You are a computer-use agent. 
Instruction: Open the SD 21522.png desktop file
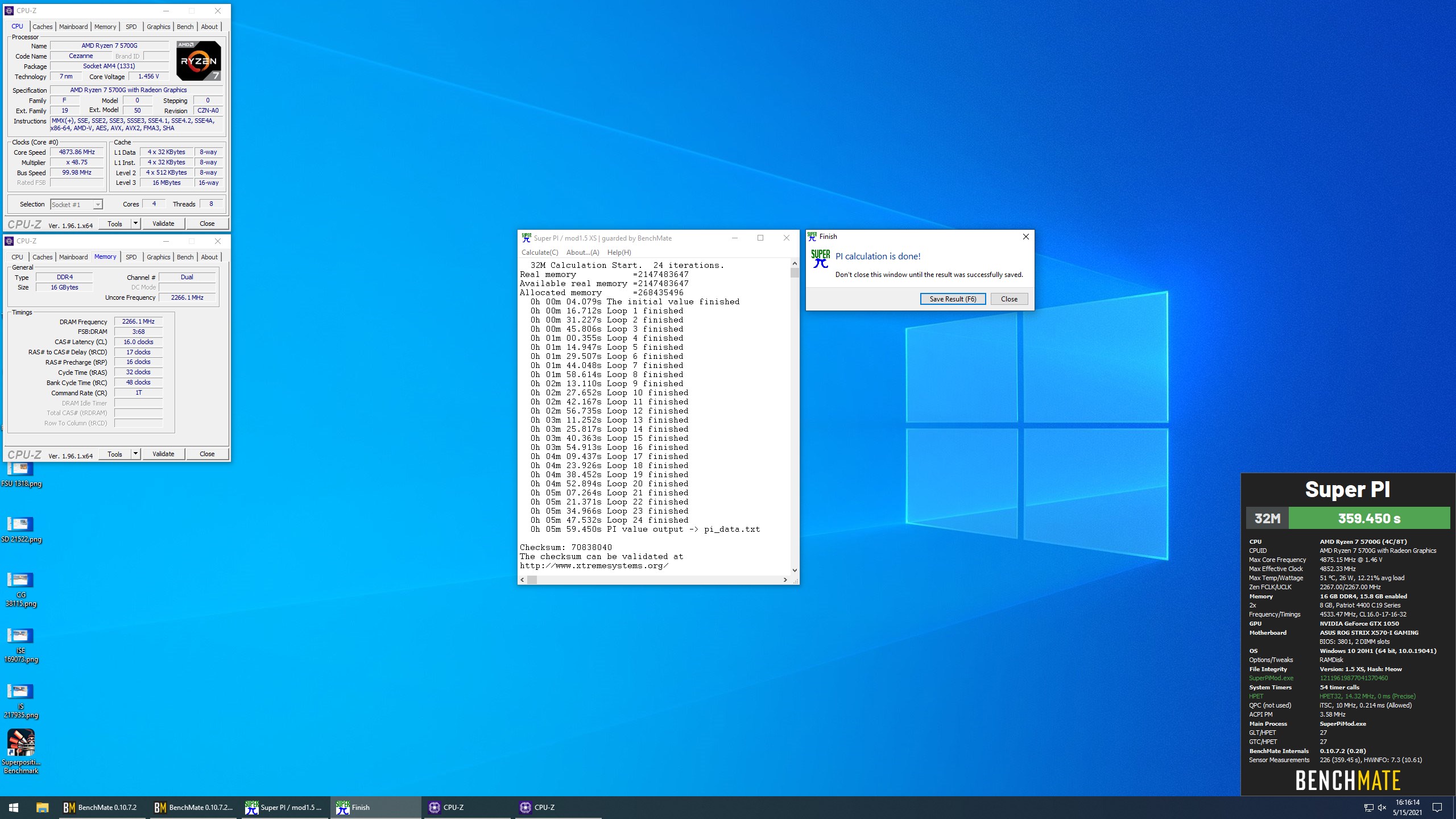[x=21, y=530]
